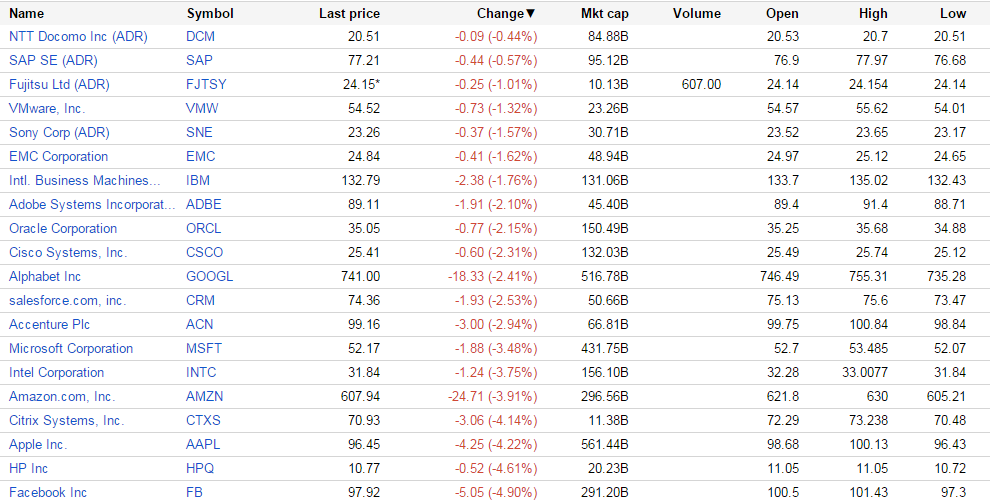
Task: Open the SAP SE (ADR) company link
Action: click(53, 60)
